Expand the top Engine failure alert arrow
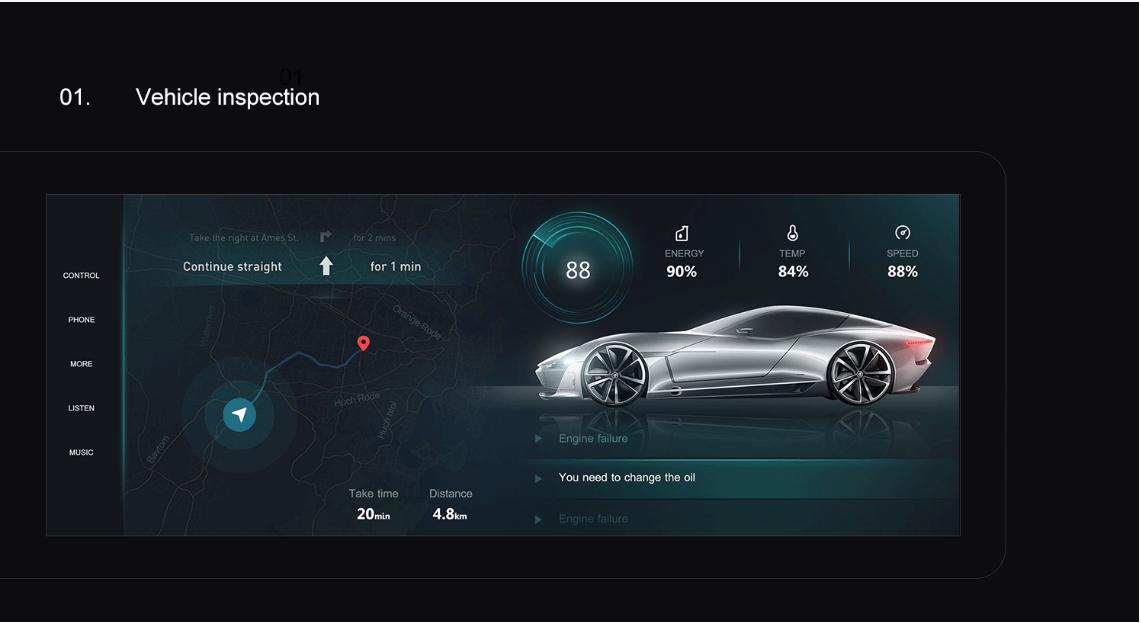Viewport: 1141px width, 623px height. (x=538, y=439)
